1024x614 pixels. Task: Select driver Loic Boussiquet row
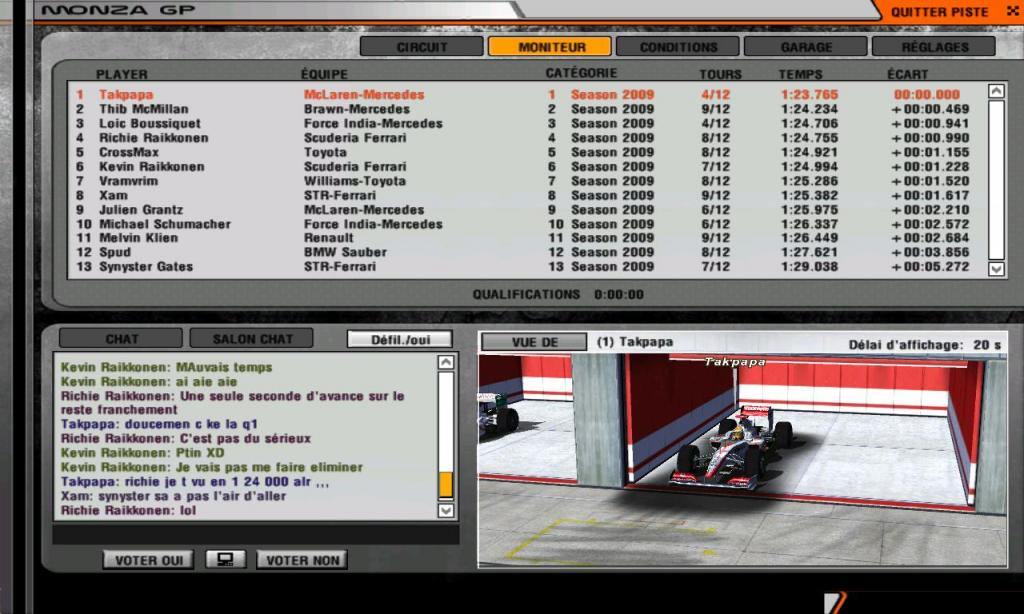[528, 123]
